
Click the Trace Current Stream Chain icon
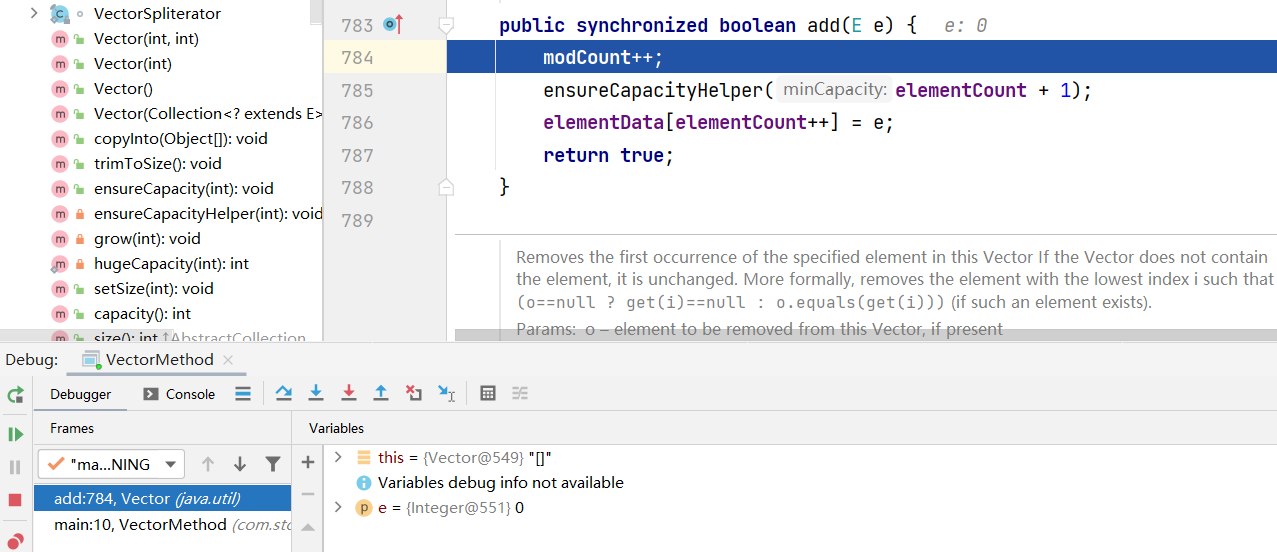pos(520,394)
